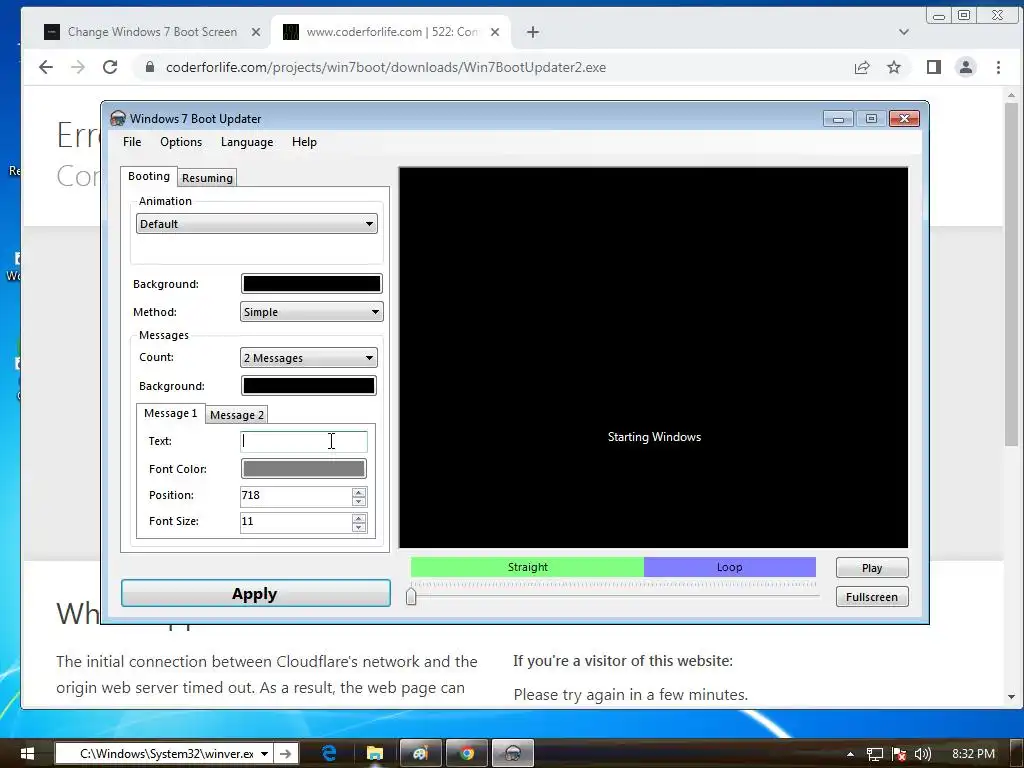Screen dimensions: 1024x768
Task: Switch to the Message 2 tab
Action: point(236,415)
